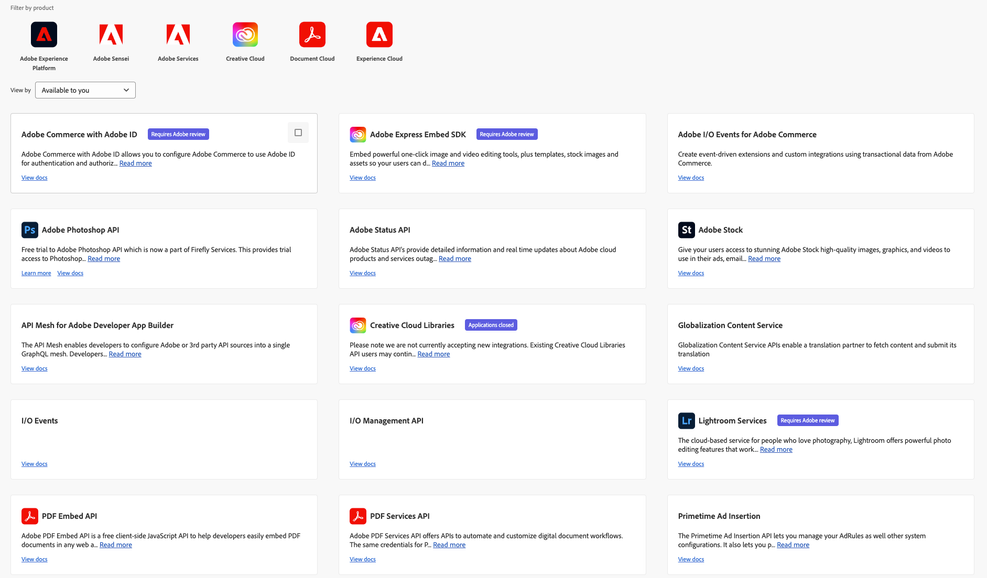This screenshot has width=987, height=578.
Task: Read more about Primetime Ad Insertion
Action: (793, 545)
